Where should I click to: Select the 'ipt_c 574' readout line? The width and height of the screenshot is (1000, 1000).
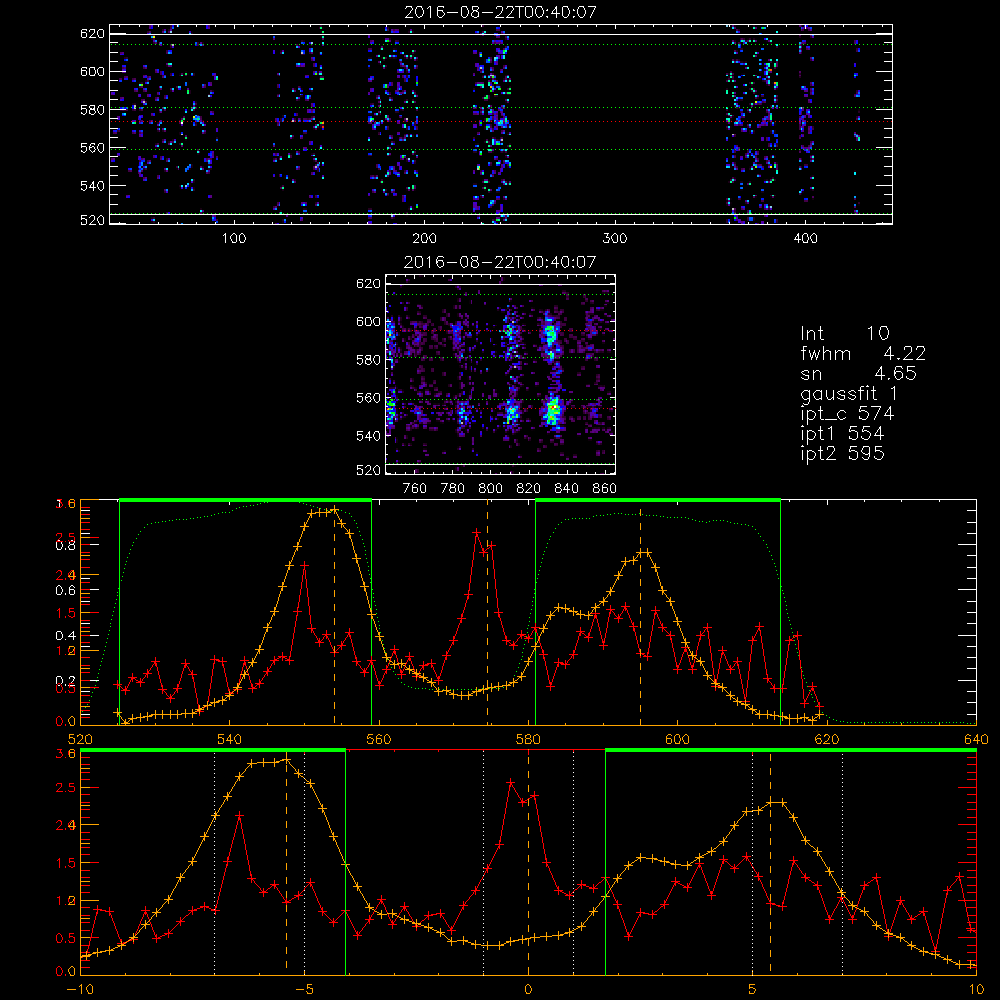coord(848,414)
